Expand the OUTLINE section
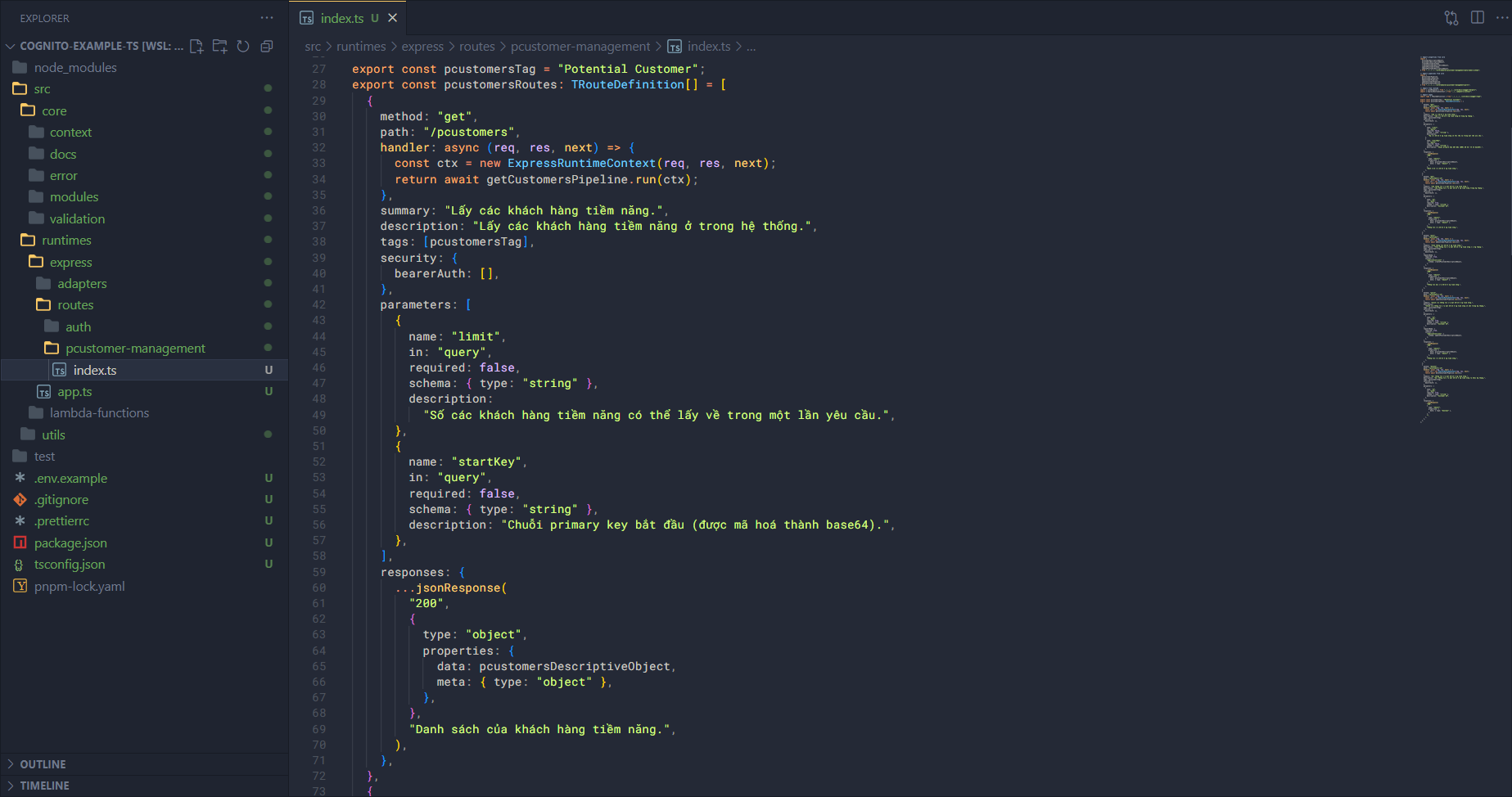Image resolution: width=1512 pixels, height=797 pixels. coord(43,763)
